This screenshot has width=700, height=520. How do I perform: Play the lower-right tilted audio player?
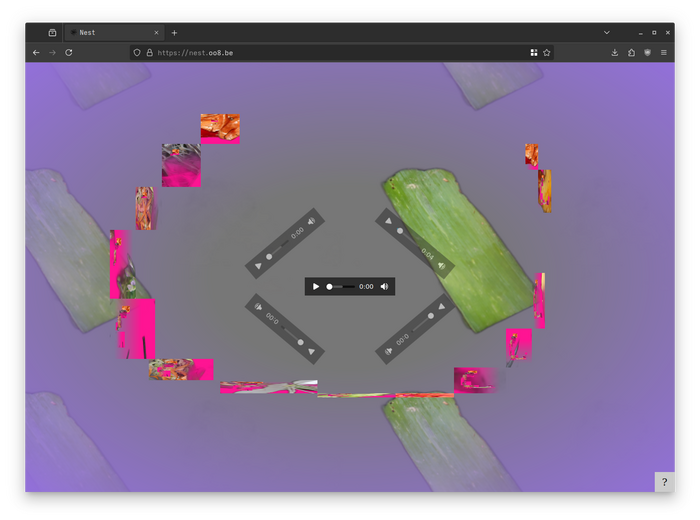click(x=442, y=306)
